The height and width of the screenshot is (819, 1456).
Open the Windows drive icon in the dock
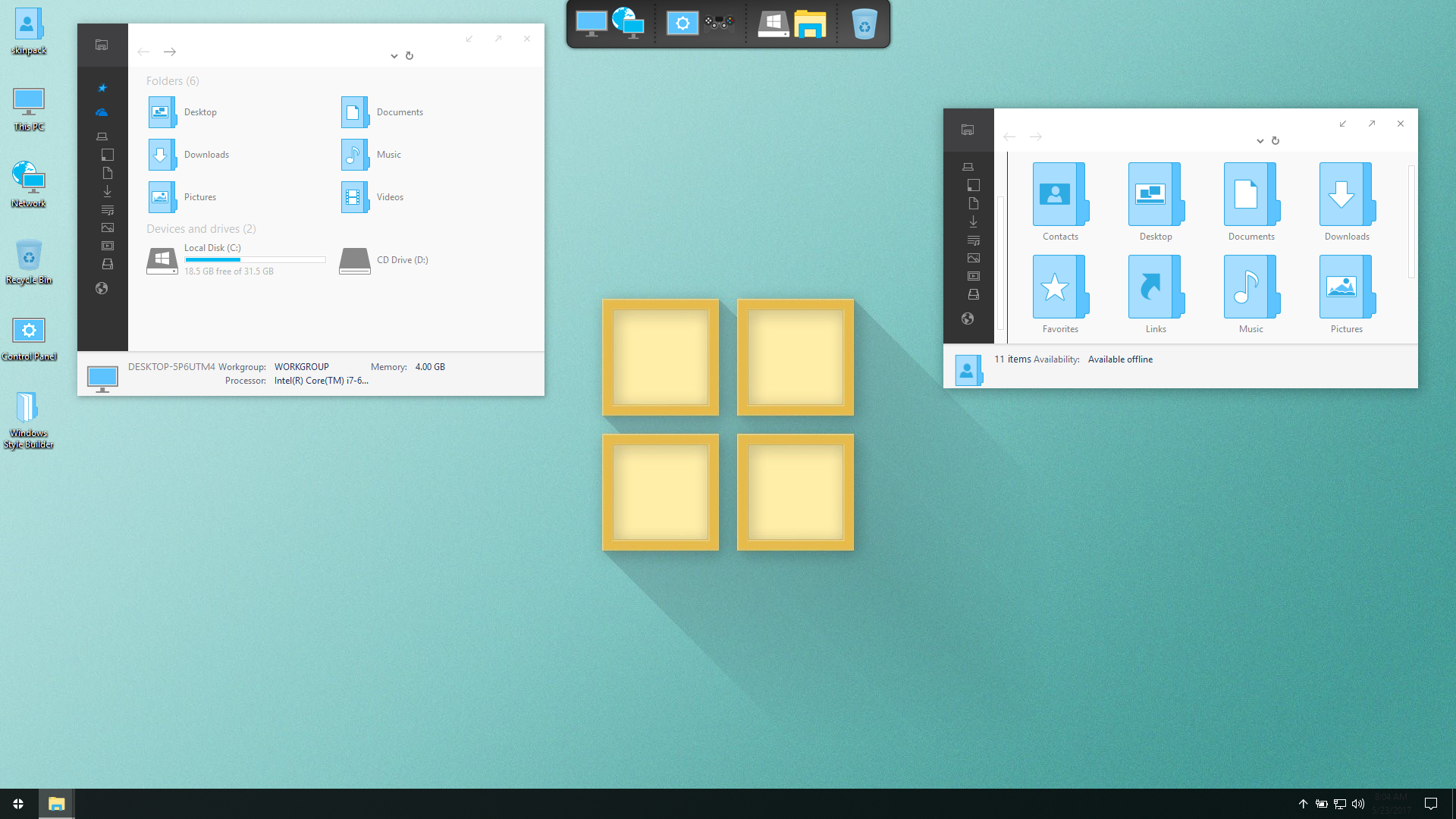click(773, 24)
